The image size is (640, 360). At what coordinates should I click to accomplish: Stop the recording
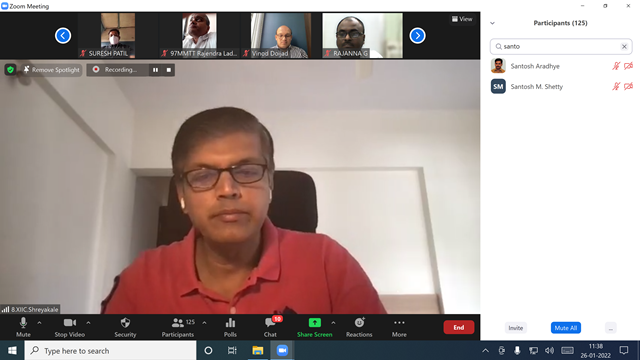(x=169, y=70)
